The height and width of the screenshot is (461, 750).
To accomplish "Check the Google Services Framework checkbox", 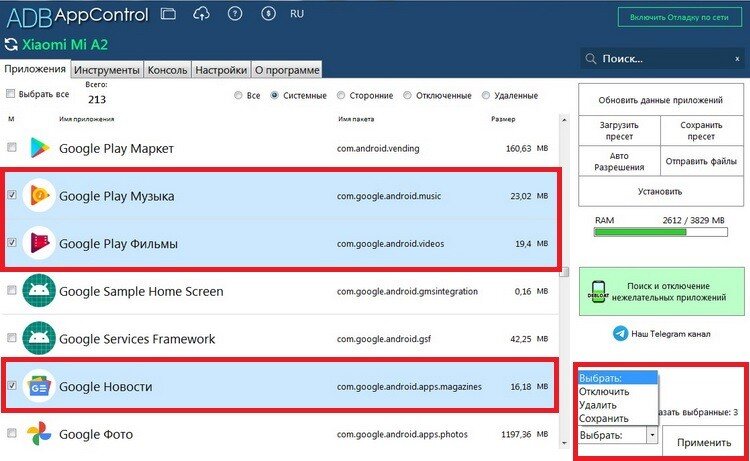I will pyautogui.click(x=12, y=338).
